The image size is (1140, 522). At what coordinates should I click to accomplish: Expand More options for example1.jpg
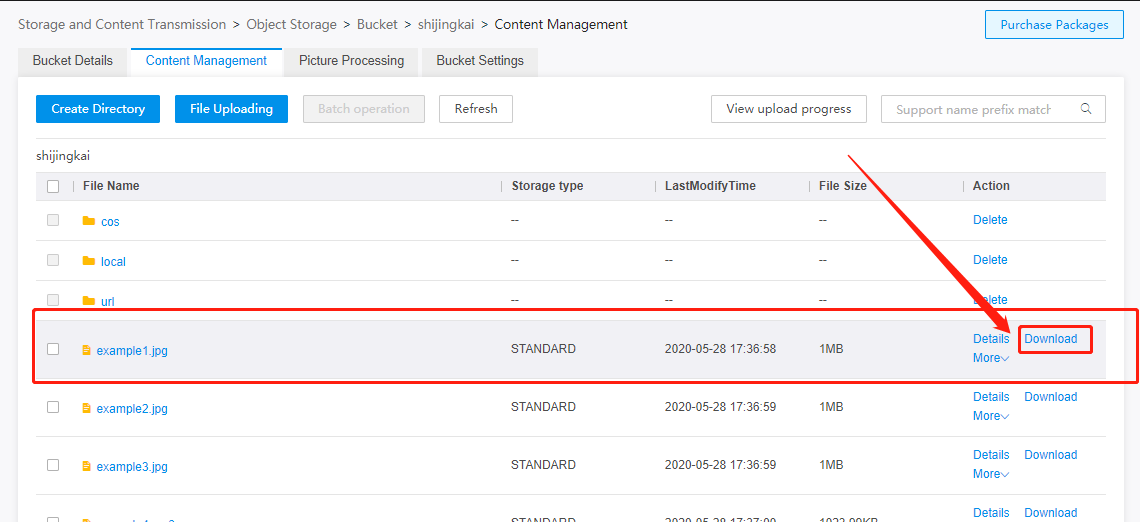991,358
